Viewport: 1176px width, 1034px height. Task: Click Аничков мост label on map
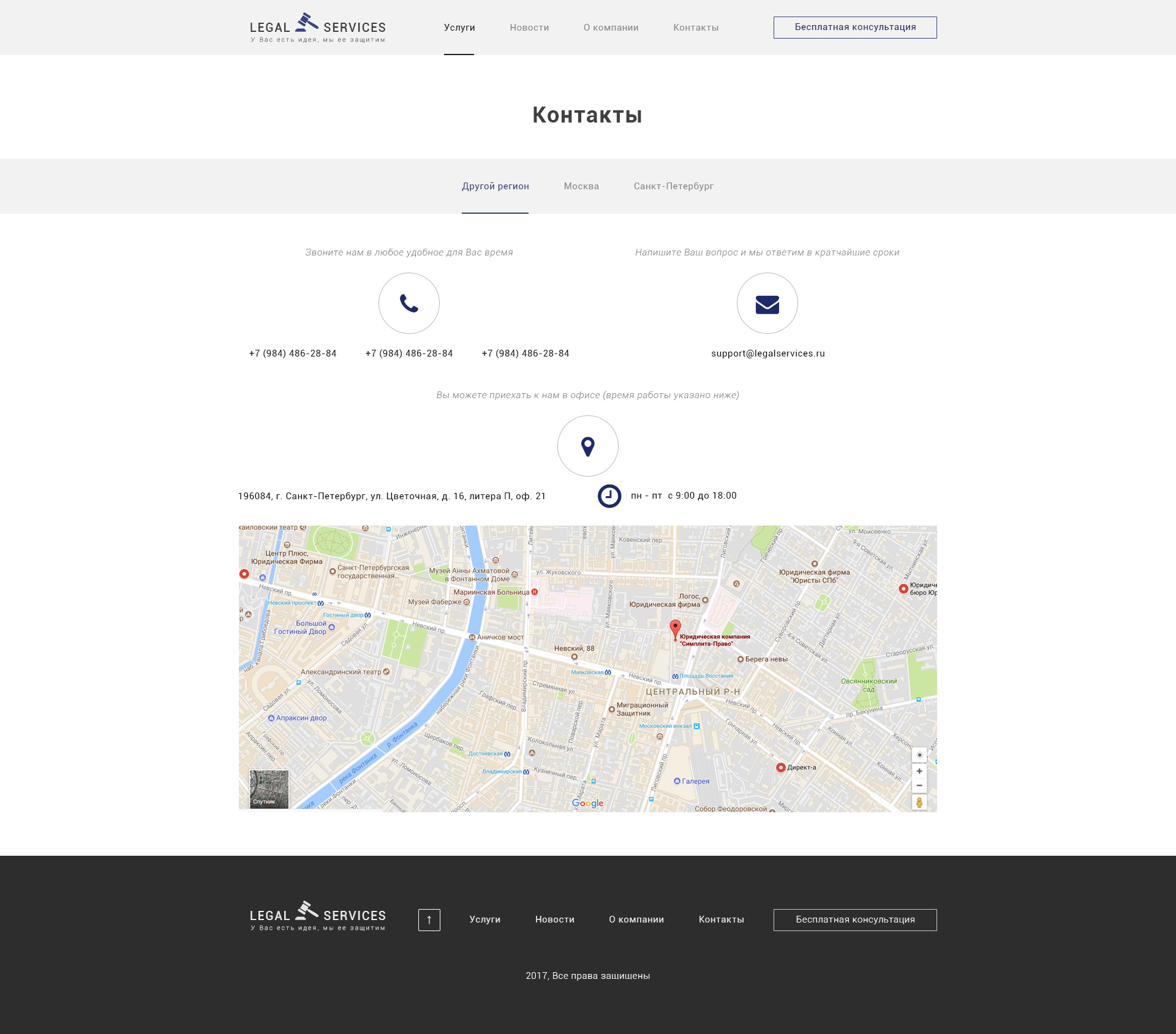(x=500, y=637)
